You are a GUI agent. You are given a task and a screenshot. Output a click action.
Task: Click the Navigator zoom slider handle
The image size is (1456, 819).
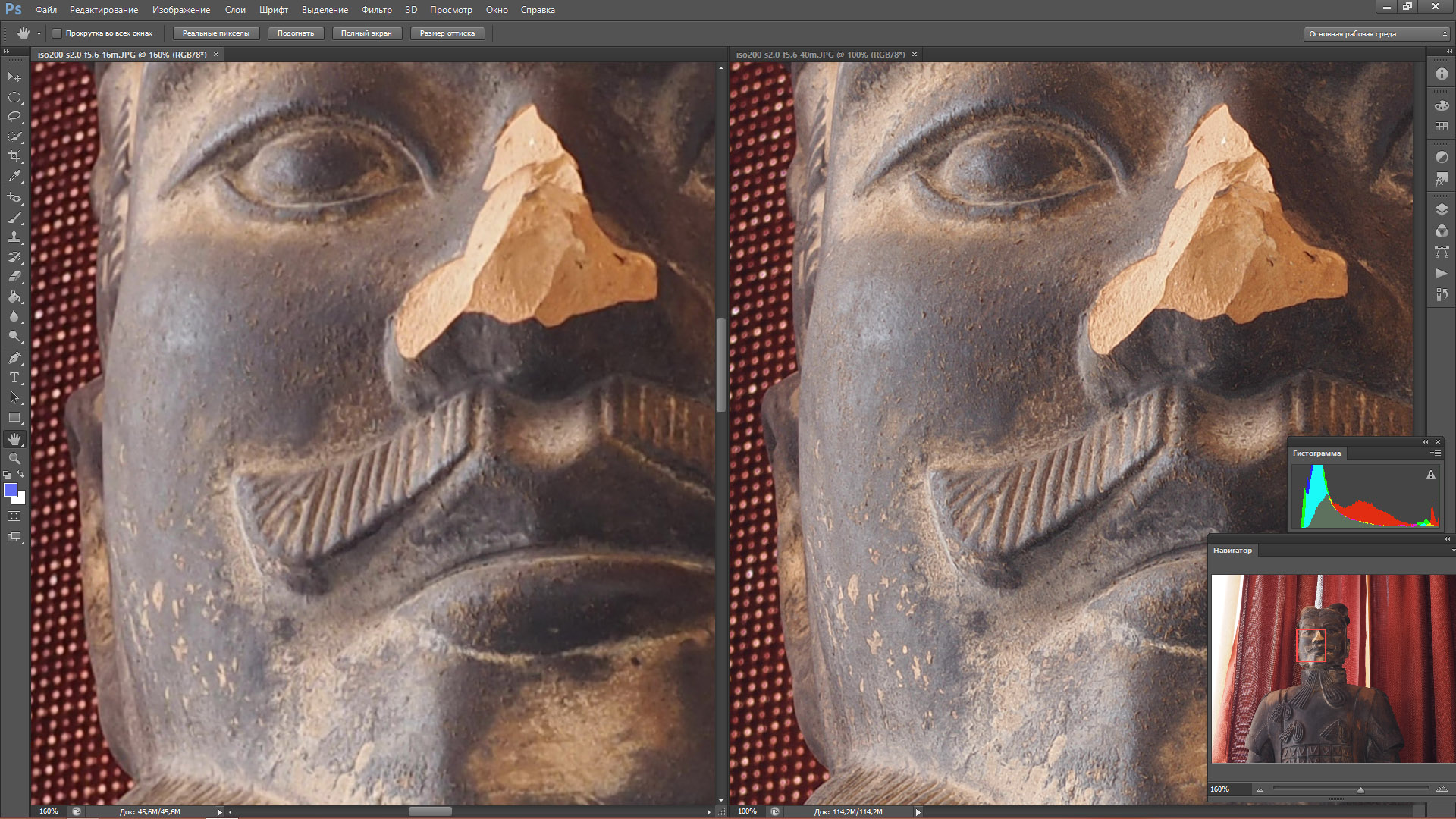point(1360,790)
